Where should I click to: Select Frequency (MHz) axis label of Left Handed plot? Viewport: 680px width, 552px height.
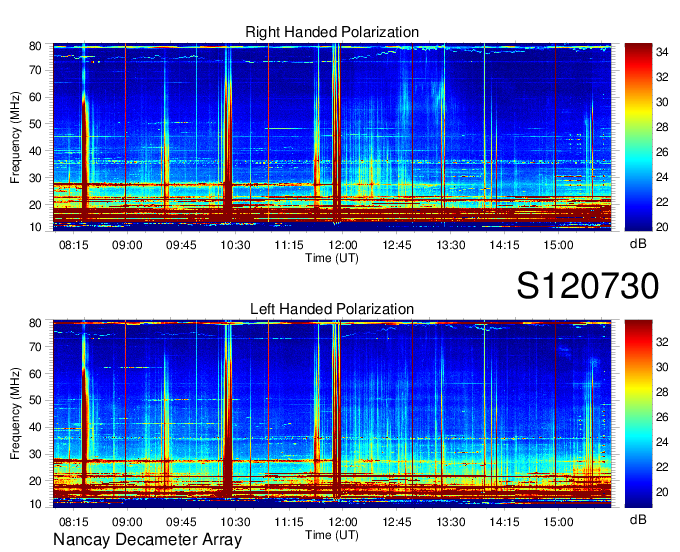15,414
